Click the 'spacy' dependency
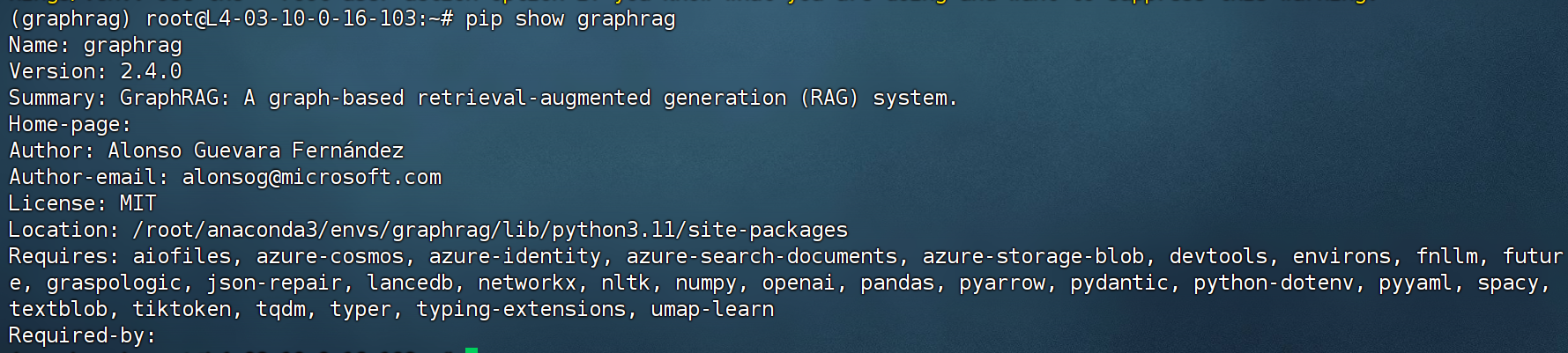The height and width of the screenshot is (353, 1568). tap(1508, 283)
